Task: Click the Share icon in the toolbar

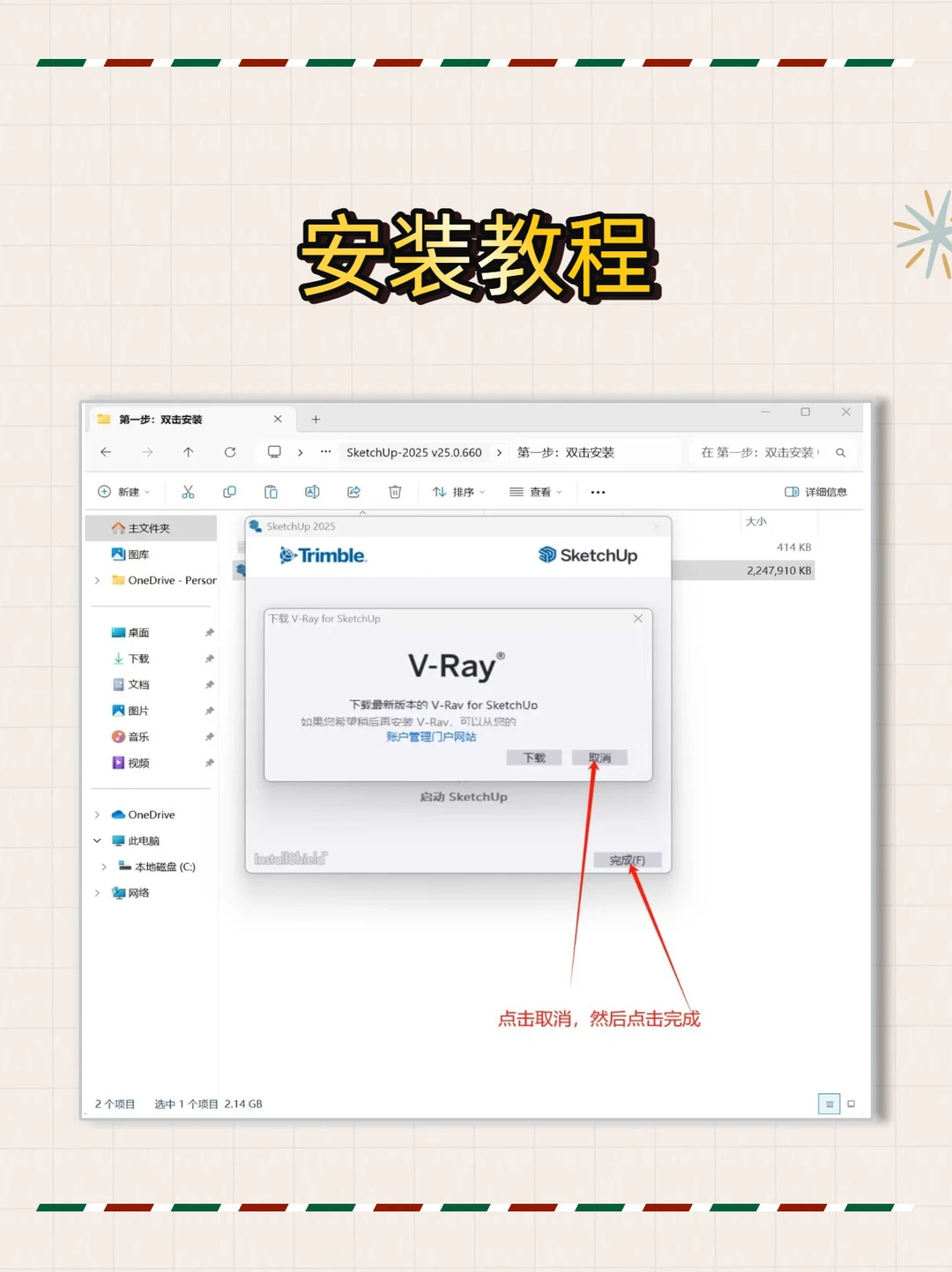Action: (353, 492)
